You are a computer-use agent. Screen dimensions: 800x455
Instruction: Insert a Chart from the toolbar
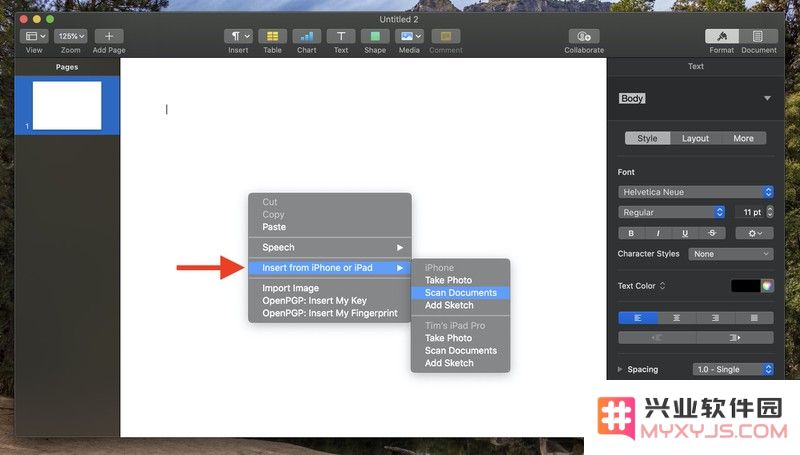point(307,36)
